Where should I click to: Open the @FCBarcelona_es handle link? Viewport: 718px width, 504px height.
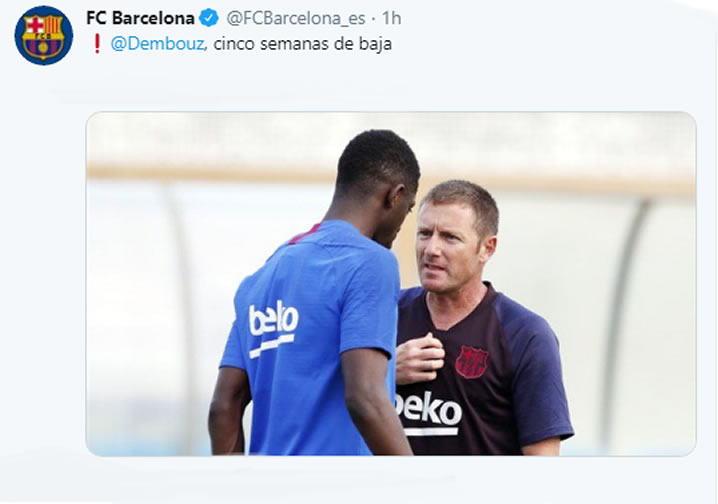(x=296, y=18)
